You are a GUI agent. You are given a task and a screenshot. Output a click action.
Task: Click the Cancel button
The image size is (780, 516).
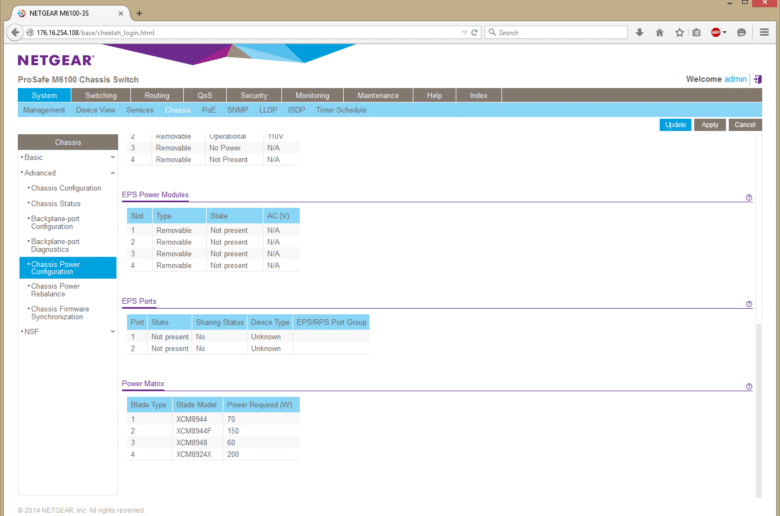[x=745, y=125]
